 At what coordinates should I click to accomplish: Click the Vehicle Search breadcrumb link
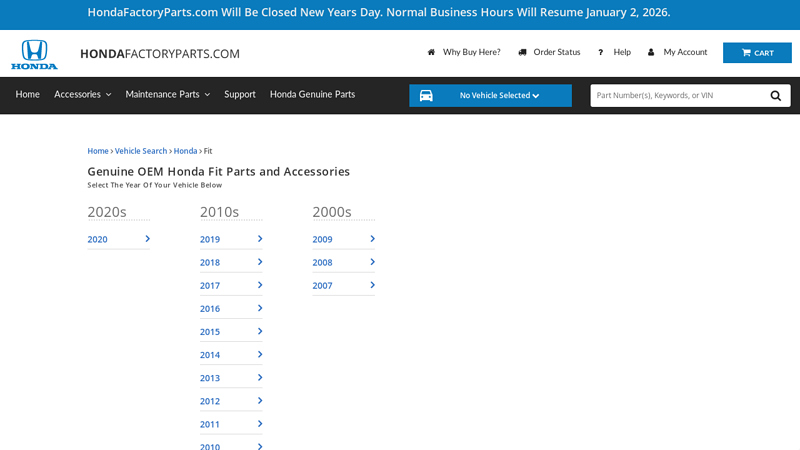(141, 151)
